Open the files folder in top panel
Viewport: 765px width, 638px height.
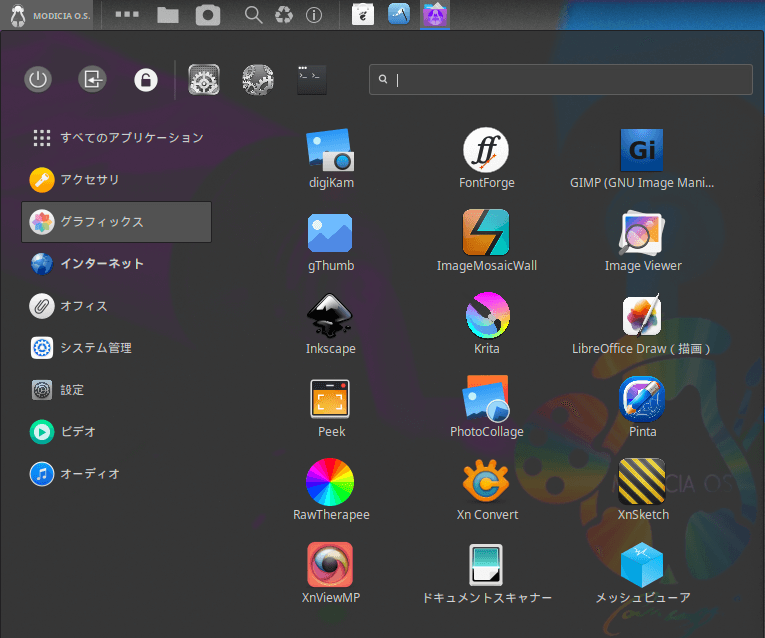[168, 15]
